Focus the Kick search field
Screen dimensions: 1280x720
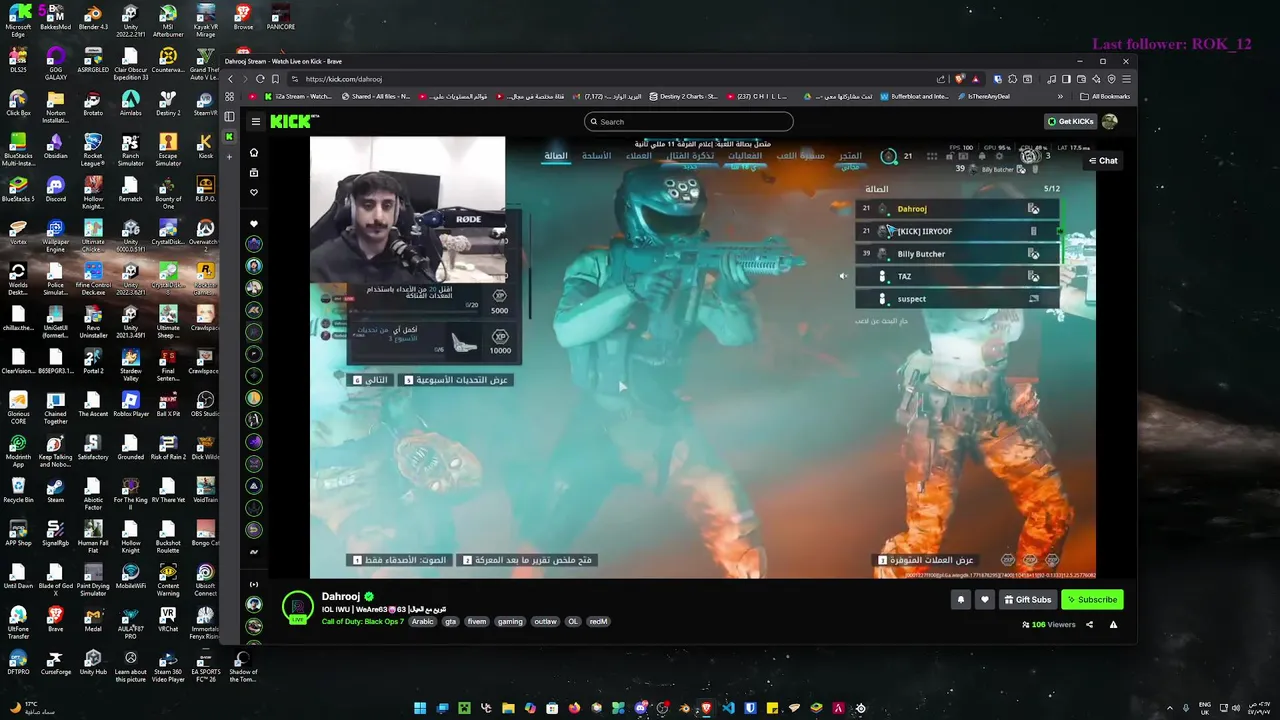pos(688,121)
